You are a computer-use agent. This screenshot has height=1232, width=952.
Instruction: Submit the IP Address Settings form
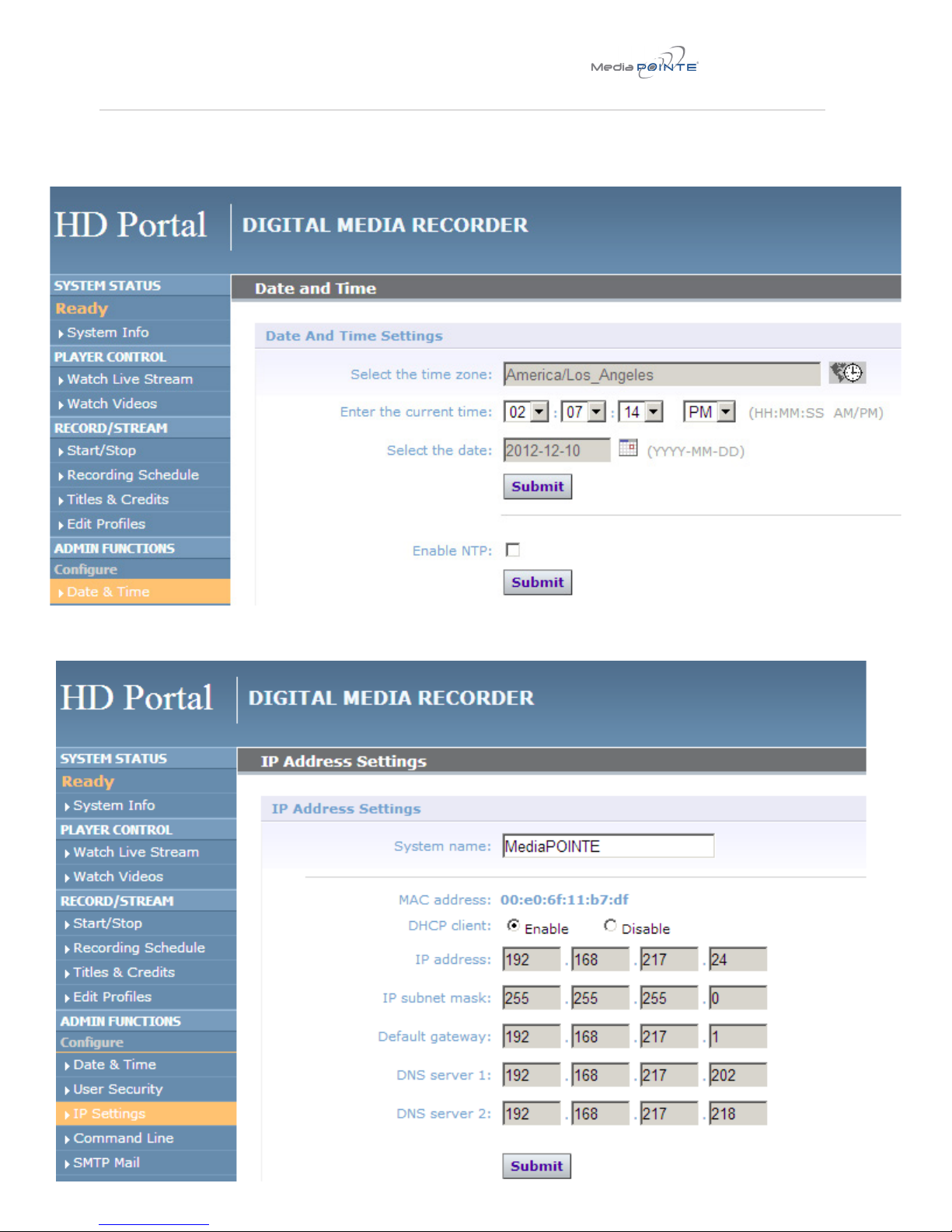(x=536, y=1166)
